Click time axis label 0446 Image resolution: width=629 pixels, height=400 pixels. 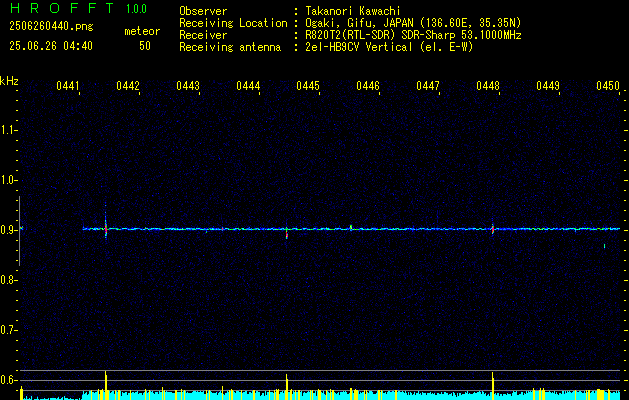click(x=368, y=85)
